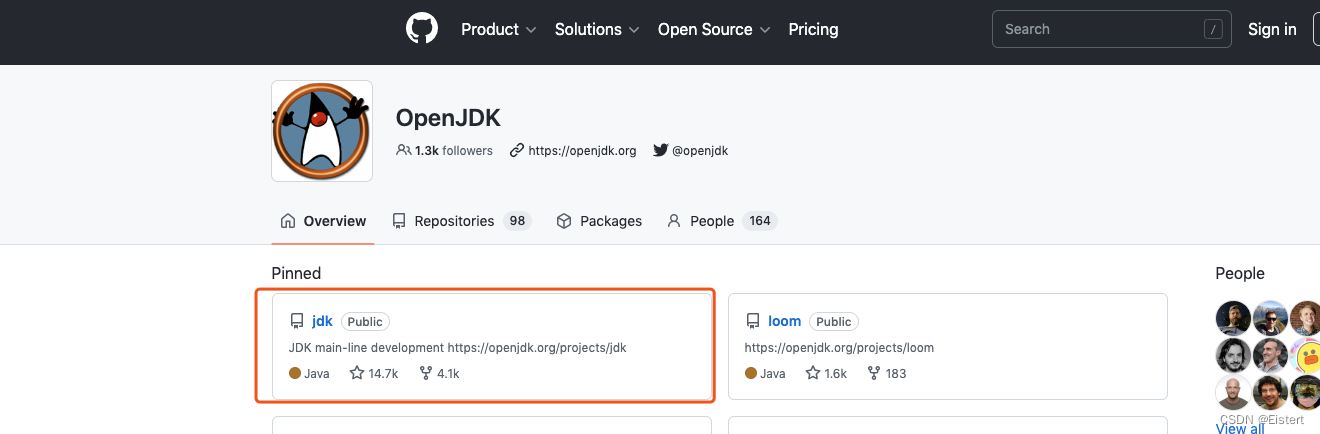Open the Pricing page
The width and height of the screenshot is (1320, 434).
point(813,30)
